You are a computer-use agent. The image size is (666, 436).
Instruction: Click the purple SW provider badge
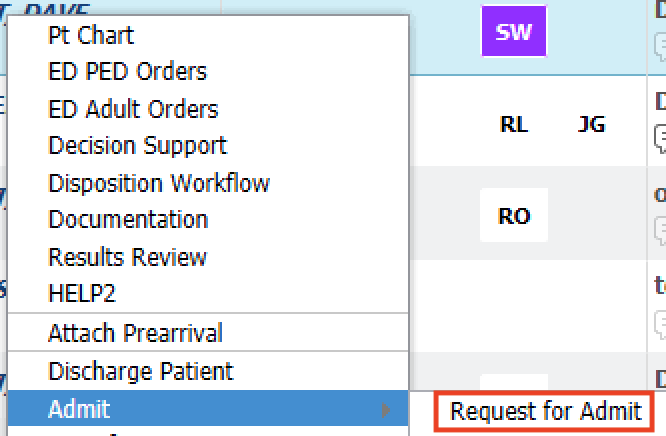coord(514,33)
